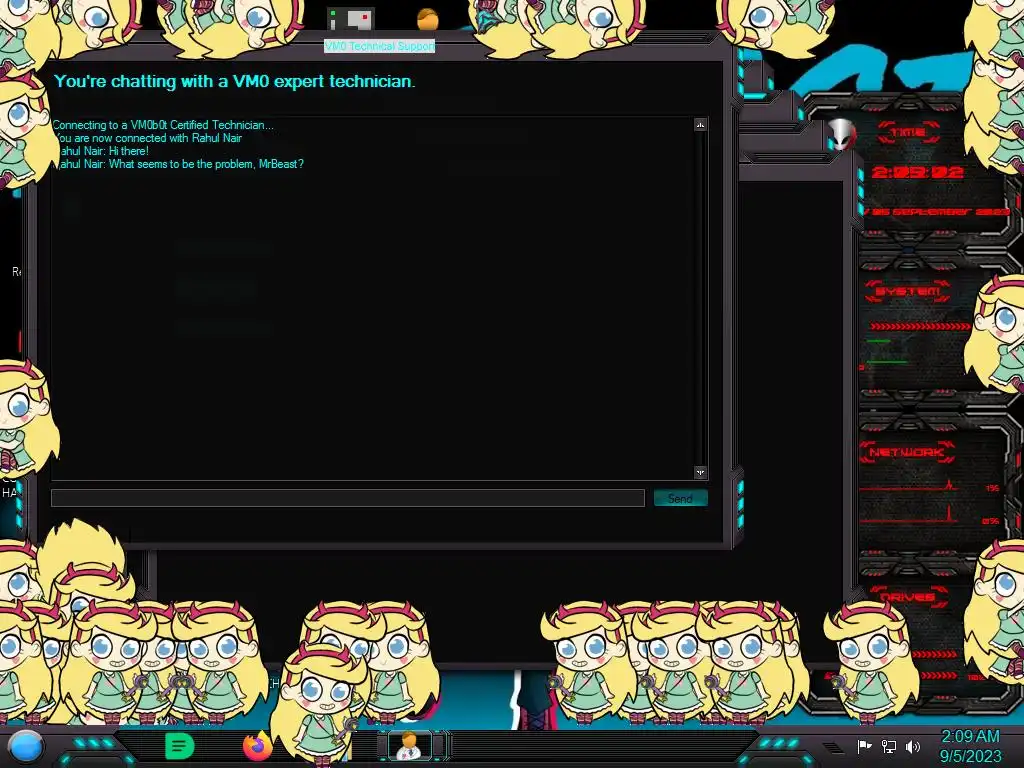
Task: Open the volume speaker tray icon
Action: 913,746
